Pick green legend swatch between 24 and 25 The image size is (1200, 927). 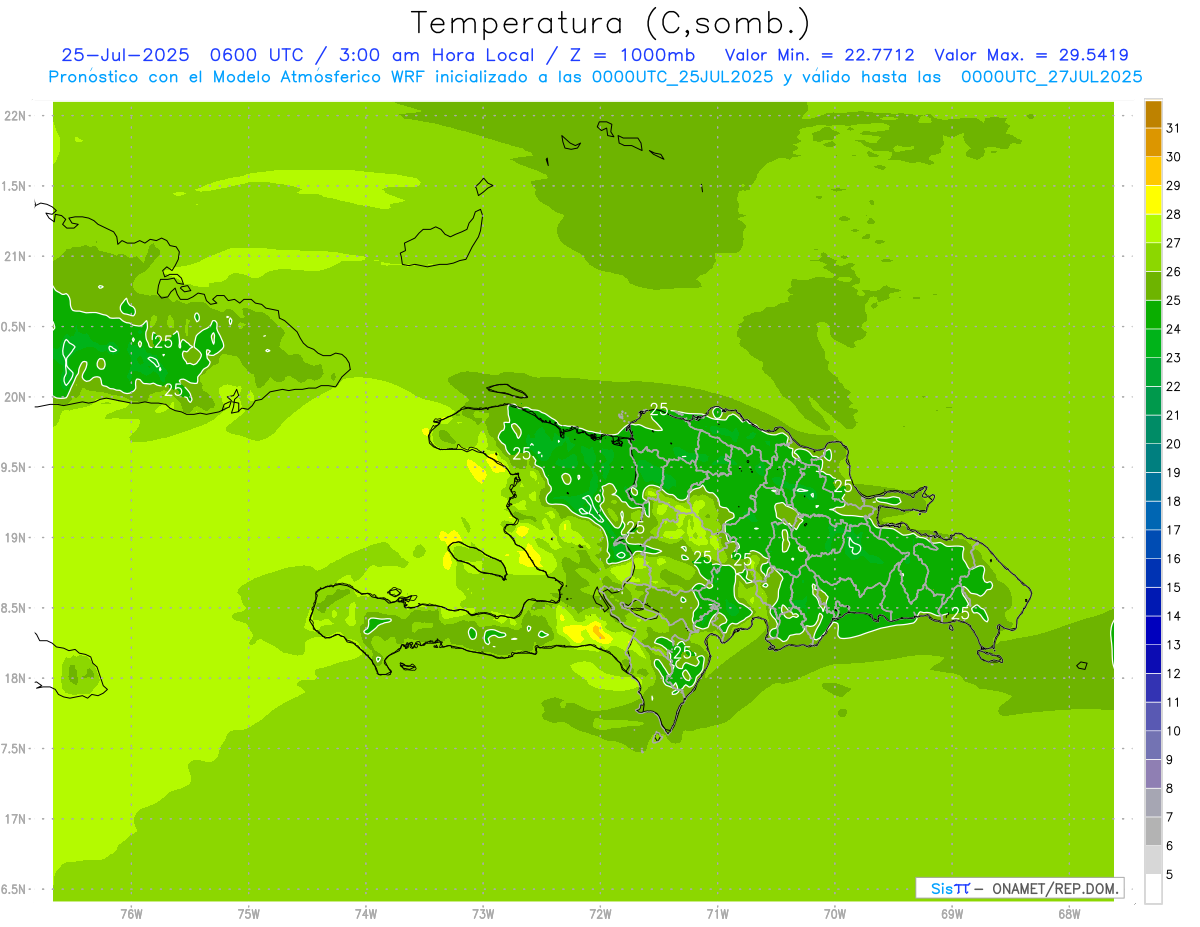[x=1153, y=315]
